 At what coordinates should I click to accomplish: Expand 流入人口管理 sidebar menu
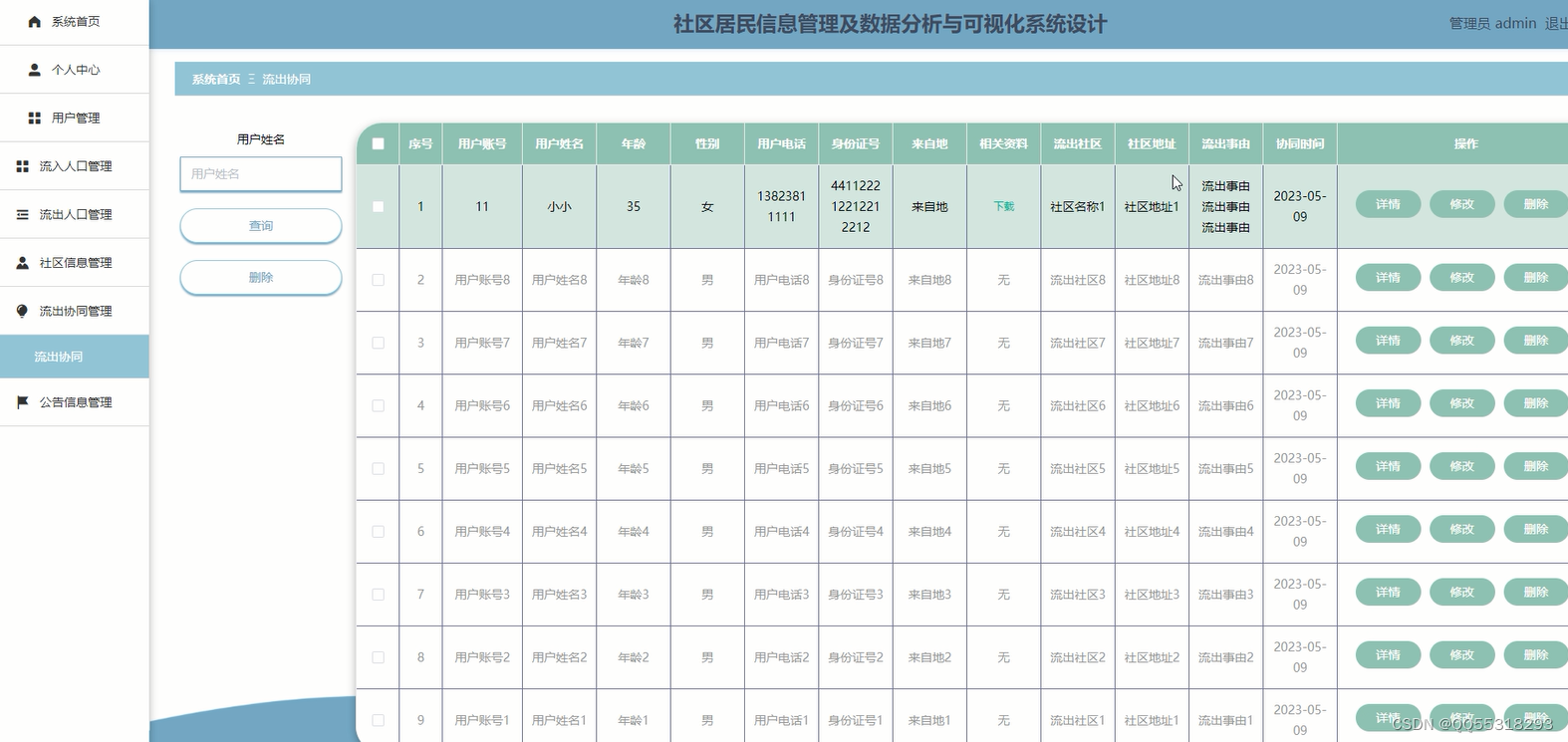tap(75, 166)
